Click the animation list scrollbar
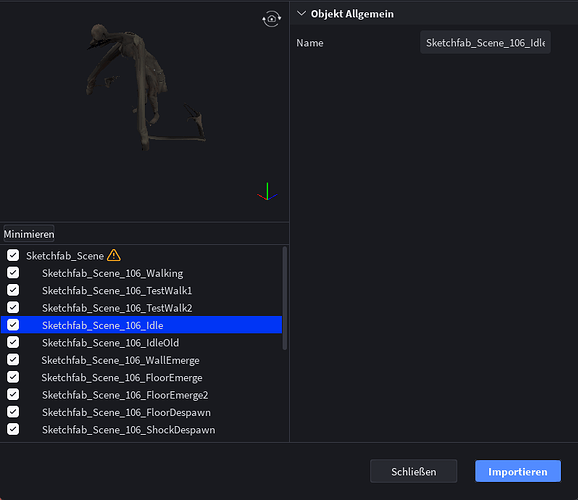 click(x=285, y=298)
